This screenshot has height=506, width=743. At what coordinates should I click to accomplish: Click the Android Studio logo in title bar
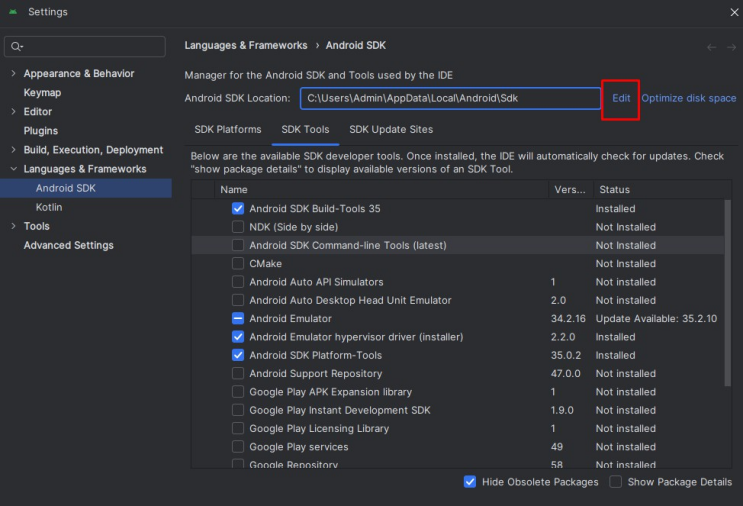(x=12, y=12)
